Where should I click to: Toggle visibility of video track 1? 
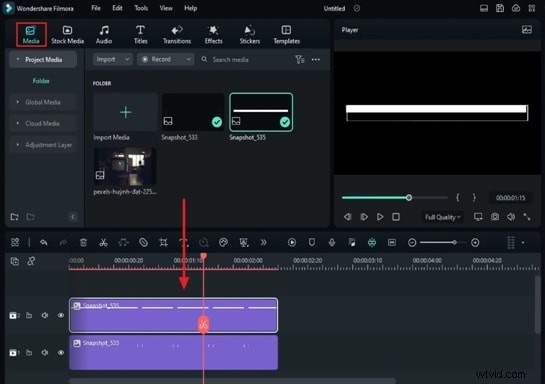coord(61,353)
